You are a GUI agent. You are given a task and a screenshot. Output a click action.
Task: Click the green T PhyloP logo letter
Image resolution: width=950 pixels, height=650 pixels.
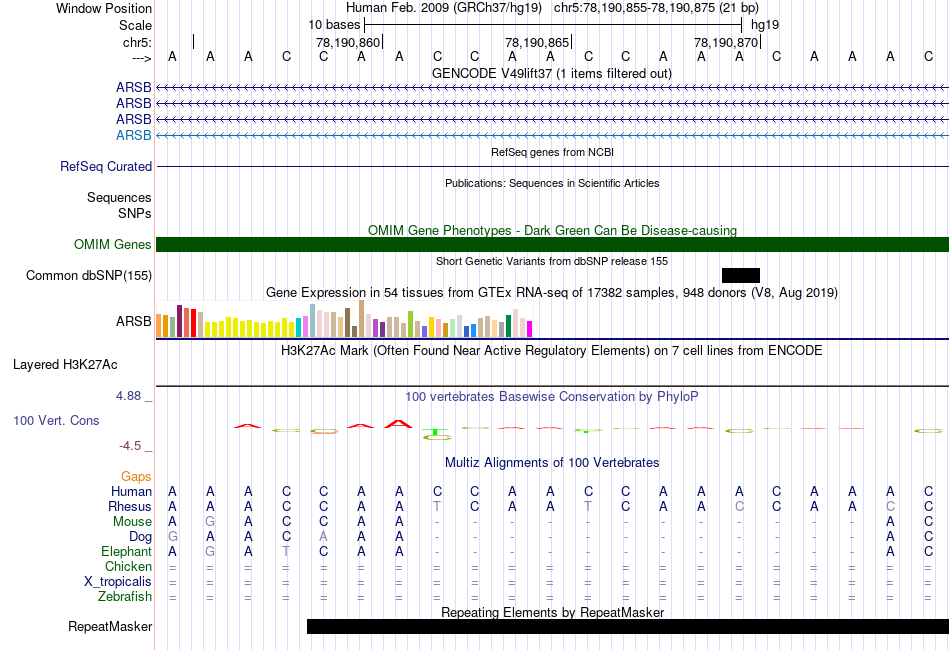tap(436, 432)
